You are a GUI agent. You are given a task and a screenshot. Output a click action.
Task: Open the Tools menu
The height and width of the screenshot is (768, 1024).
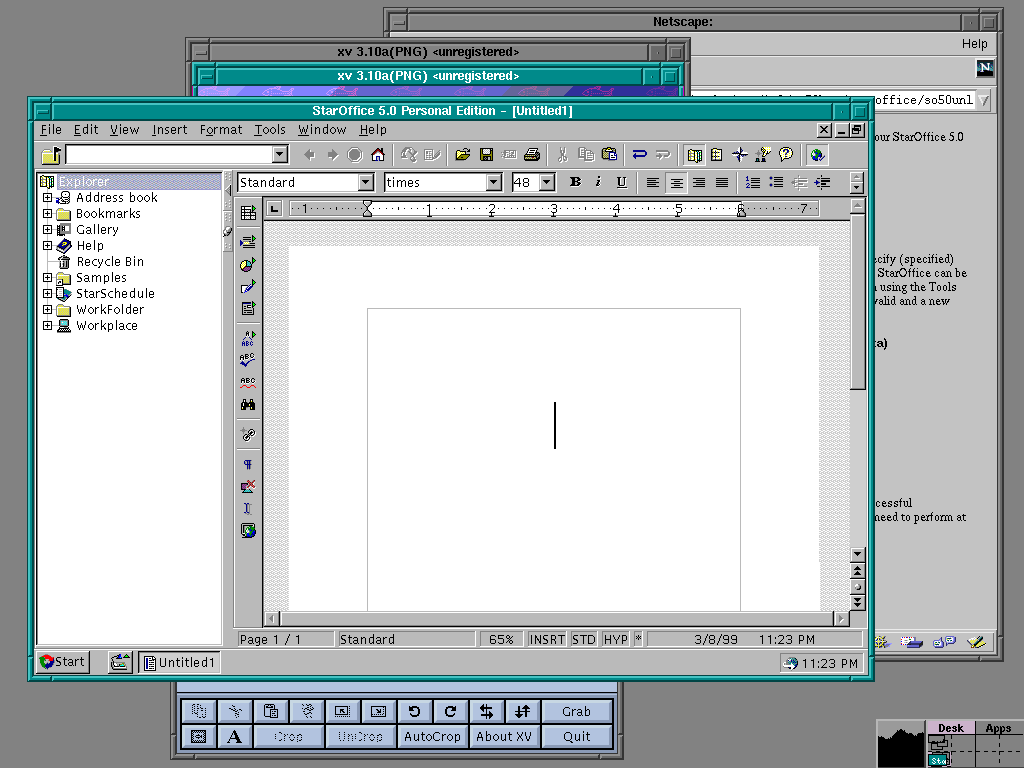[x=269, y=130]
